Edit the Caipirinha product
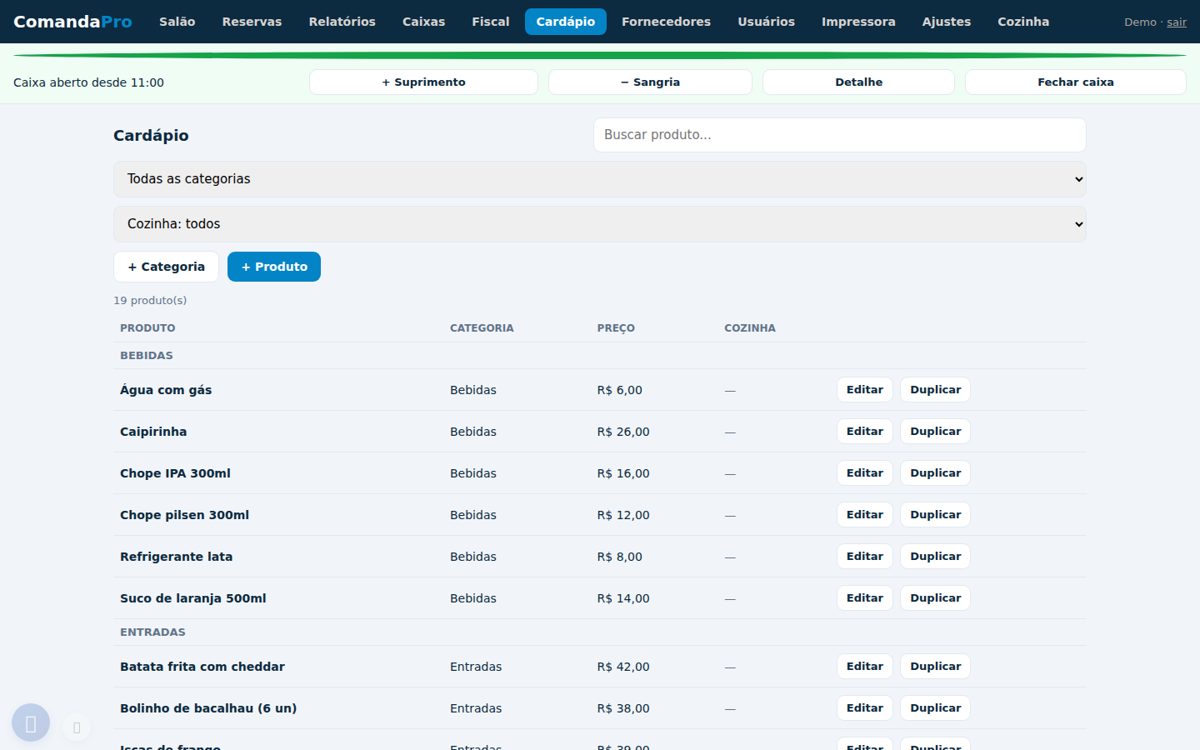The image size is (1200, 750). click(x=865, y=432)
